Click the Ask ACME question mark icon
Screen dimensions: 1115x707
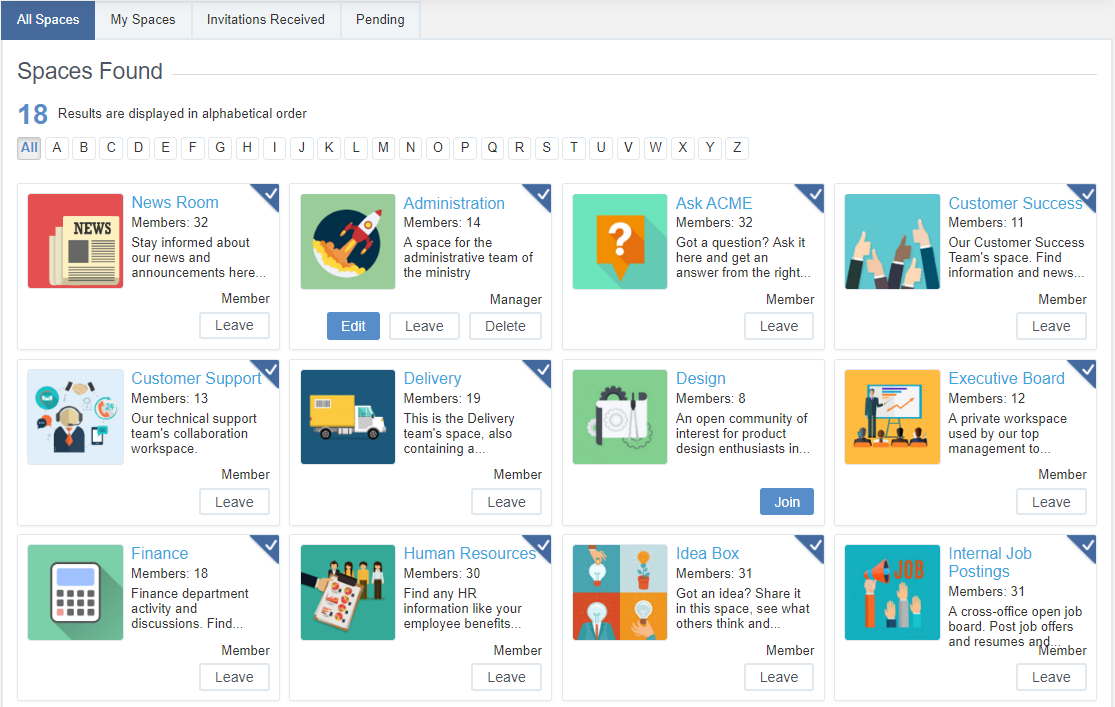(619, 241)
